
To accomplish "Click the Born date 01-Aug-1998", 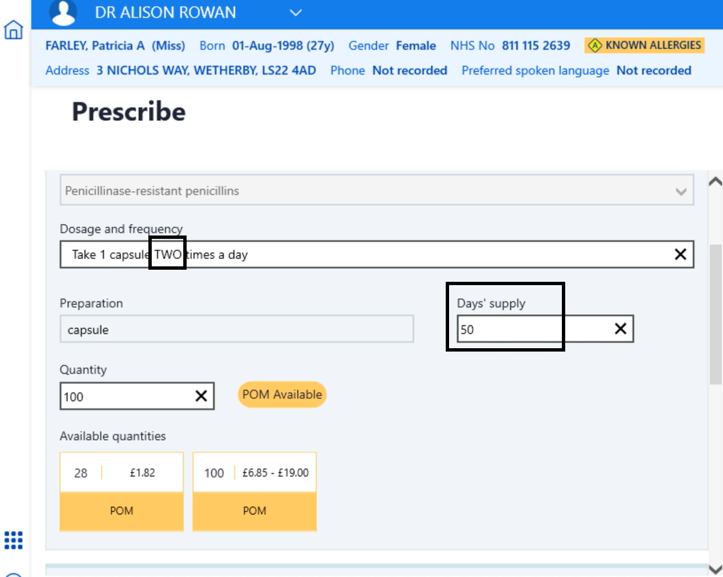I will click(x=283, y=46).
